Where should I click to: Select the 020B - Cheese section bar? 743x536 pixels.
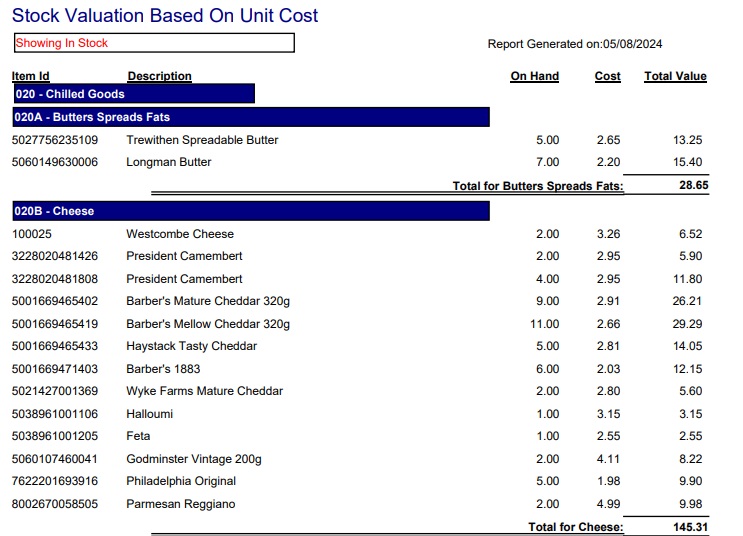pyautogui.click(x=251, y=211)
